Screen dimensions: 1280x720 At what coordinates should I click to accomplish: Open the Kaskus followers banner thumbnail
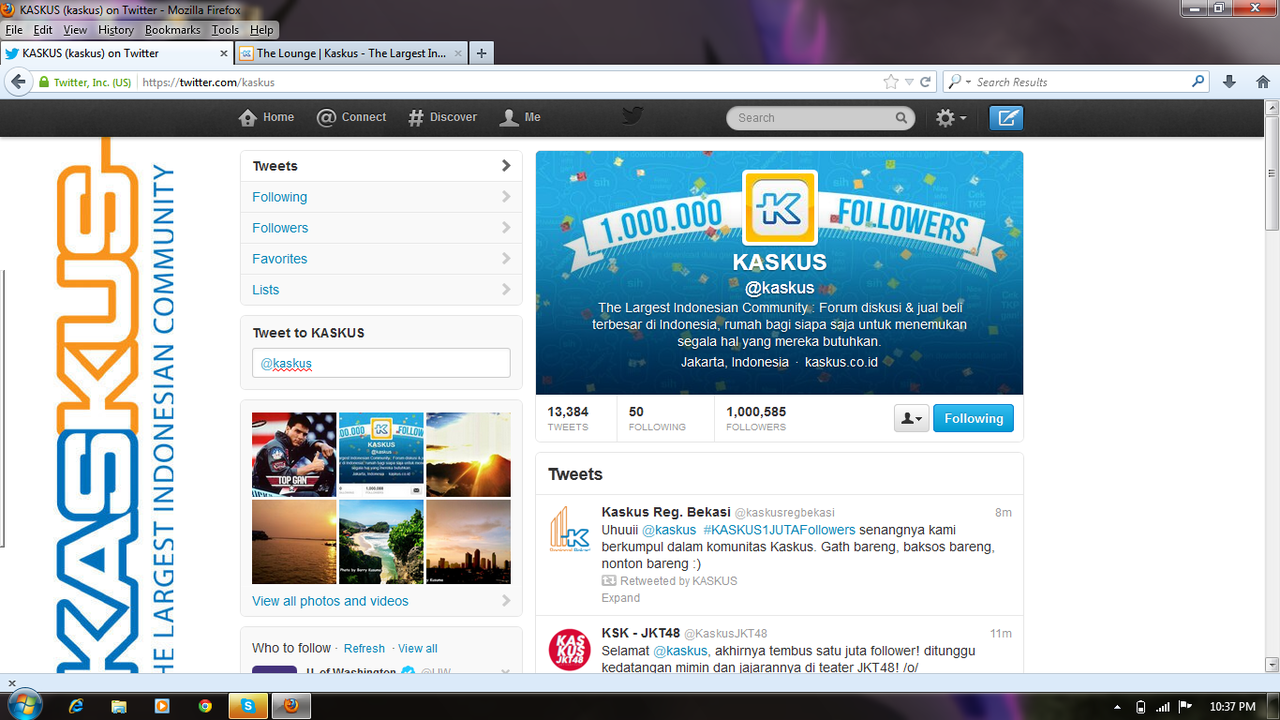381,455
